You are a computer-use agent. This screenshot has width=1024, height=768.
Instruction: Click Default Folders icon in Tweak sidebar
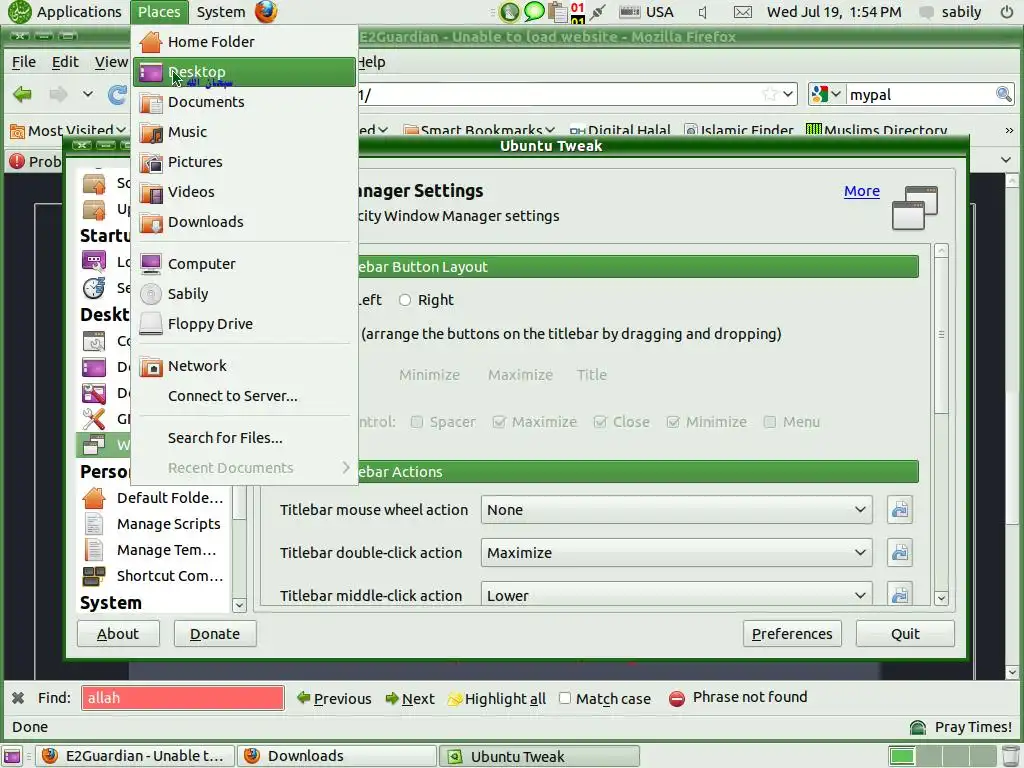point(94,498)
